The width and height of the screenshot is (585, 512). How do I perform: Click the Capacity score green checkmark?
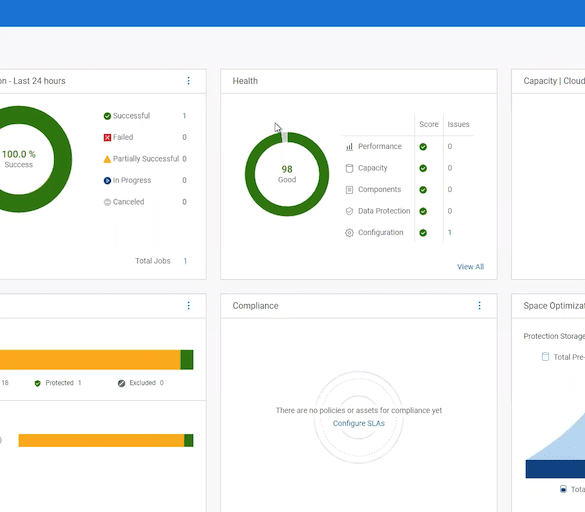[423, 168]
